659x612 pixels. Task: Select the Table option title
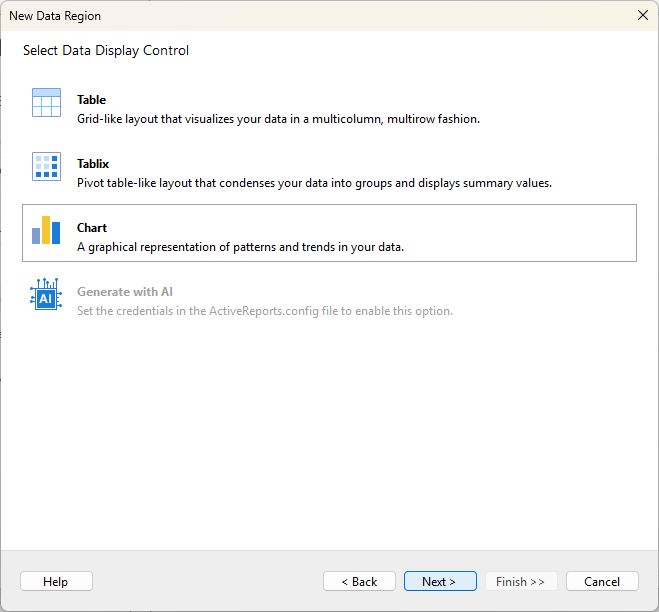pos(91,100)
